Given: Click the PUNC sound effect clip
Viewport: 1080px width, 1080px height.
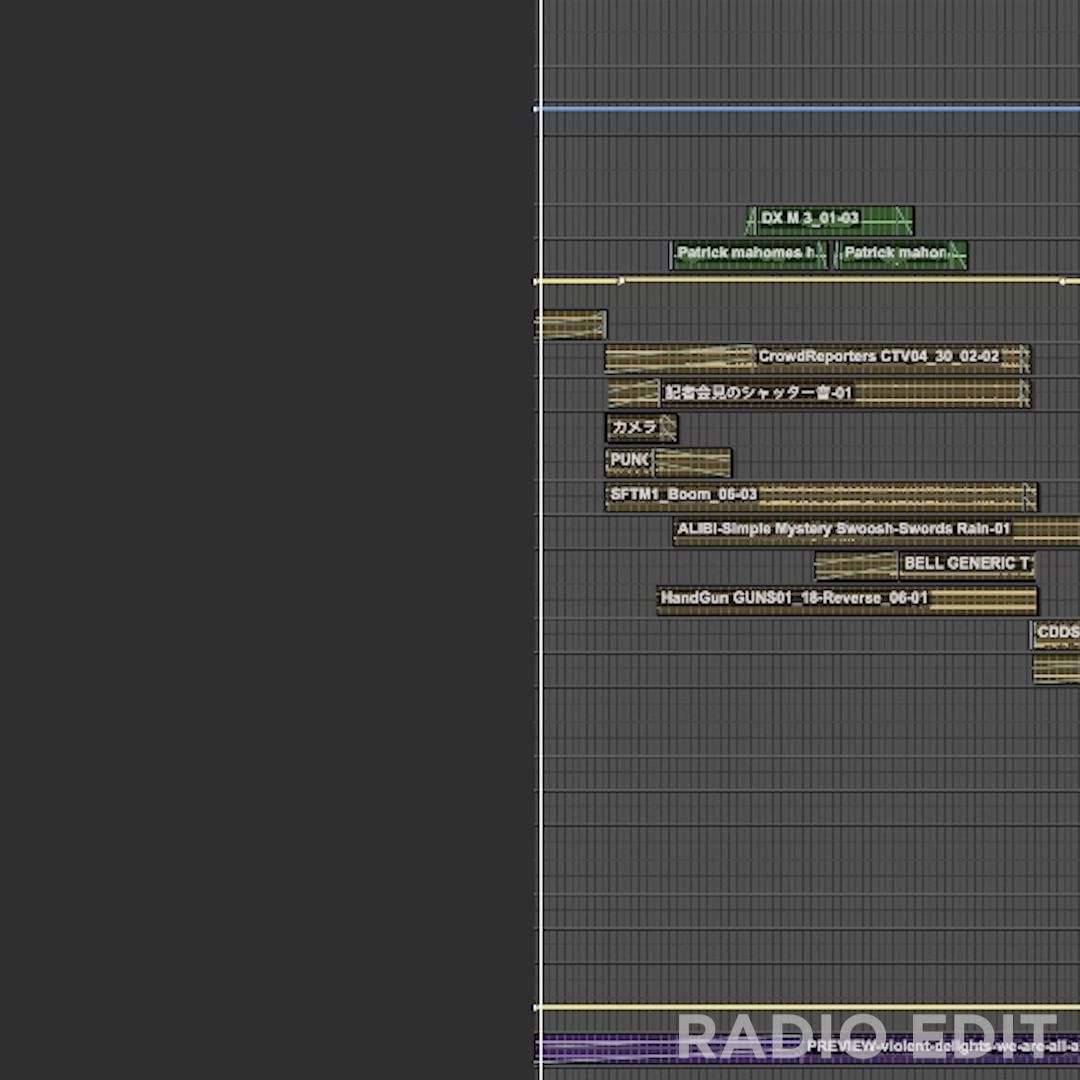Looking at the screenshot, I should (628, 461).
